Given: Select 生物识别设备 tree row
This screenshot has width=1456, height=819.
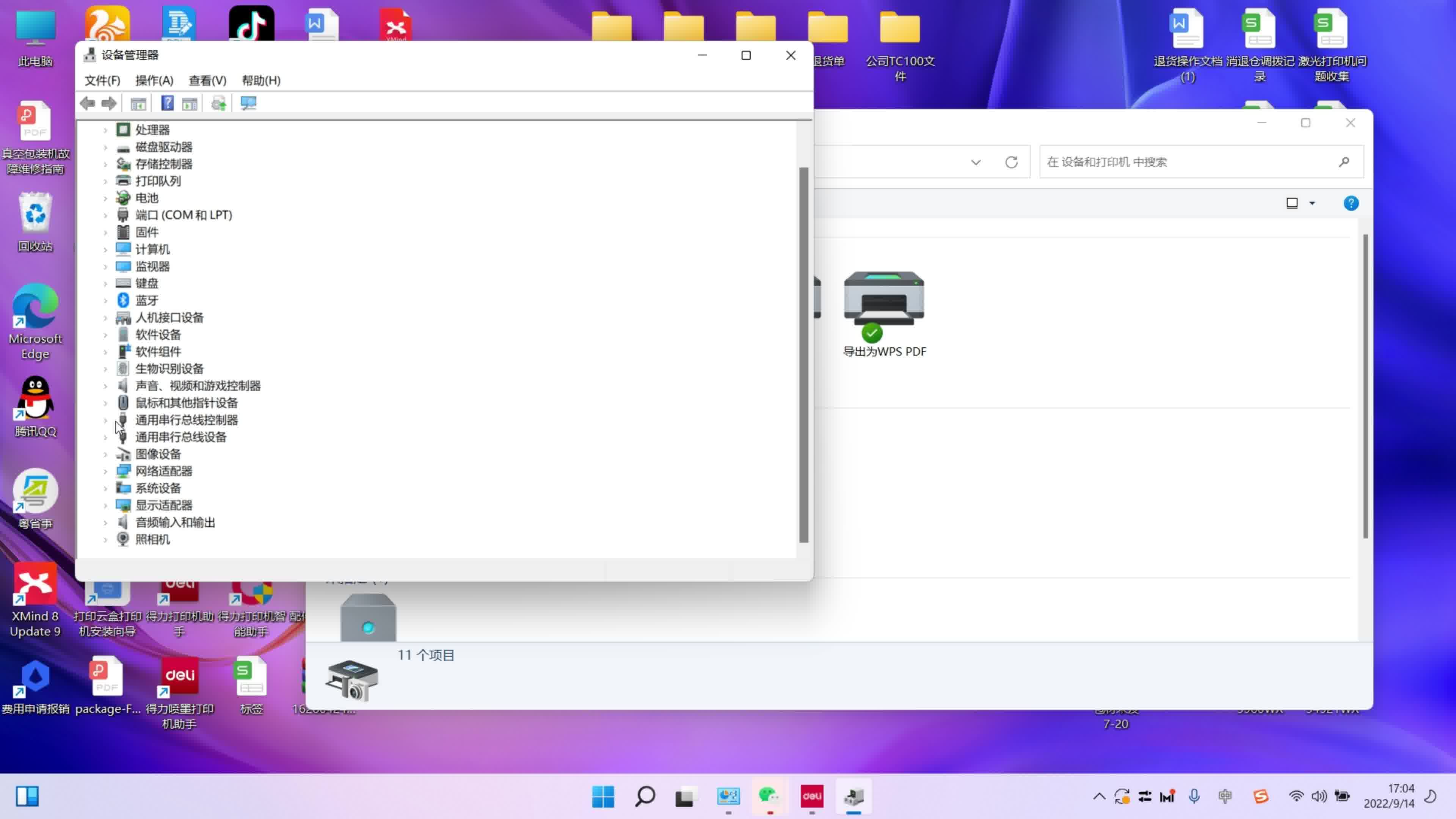Looking at the screenshot, I should (160, 369).
